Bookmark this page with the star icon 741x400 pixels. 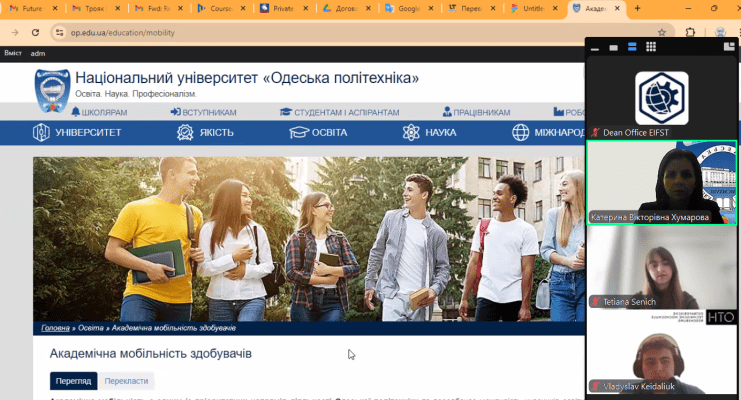click(662, 33)
